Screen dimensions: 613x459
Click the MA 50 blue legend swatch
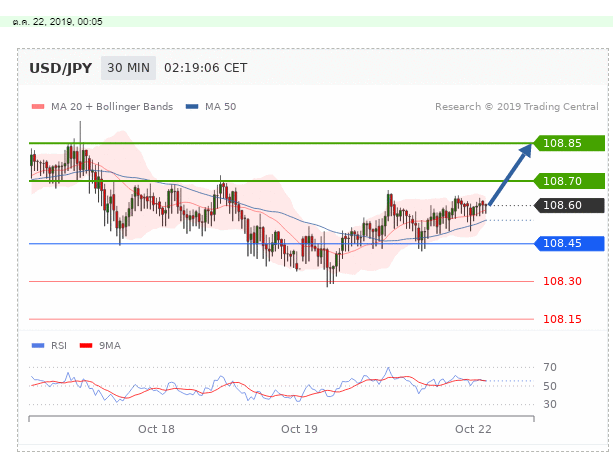(192, 107)
